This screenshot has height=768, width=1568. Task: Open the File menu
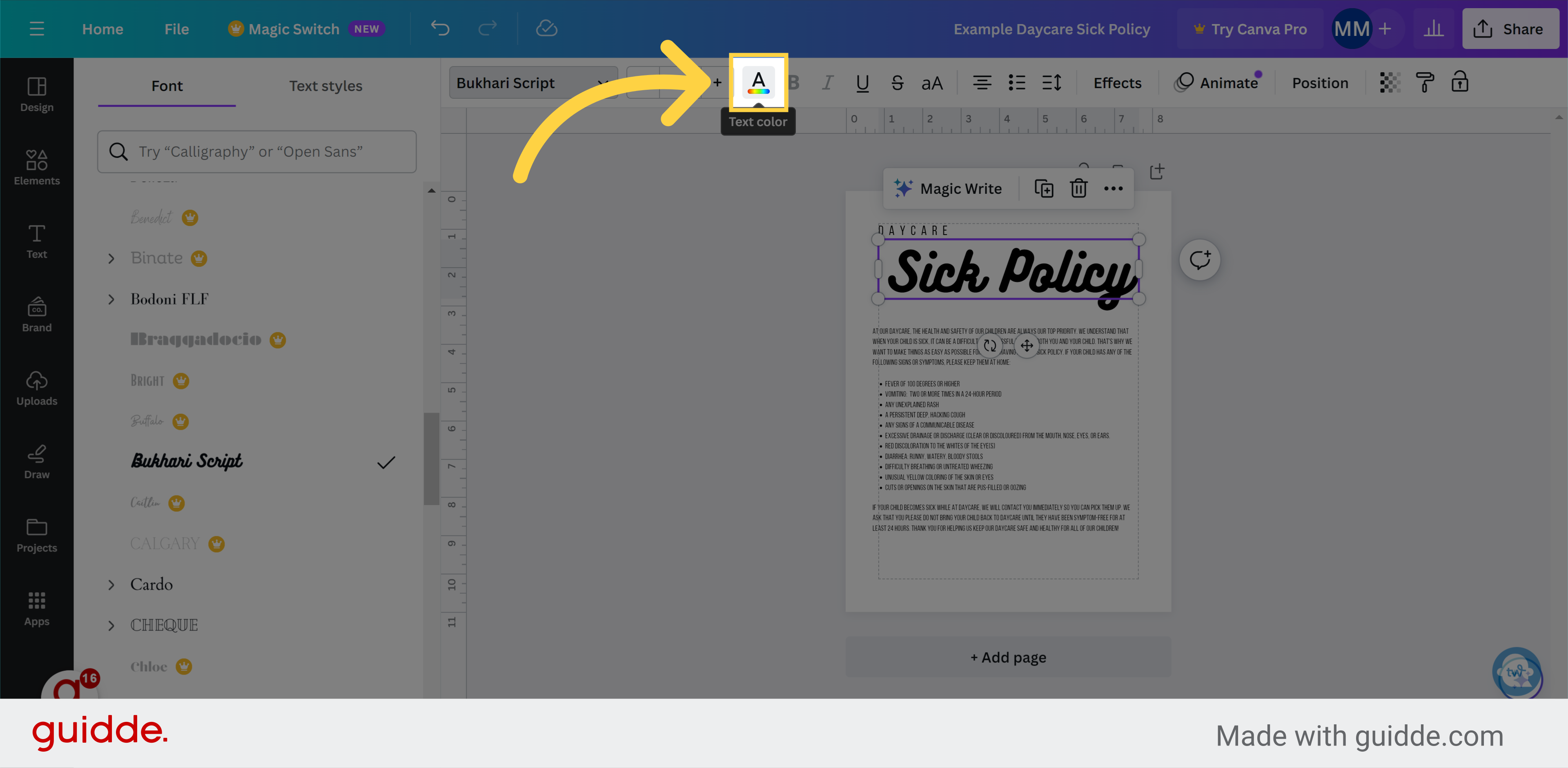(176, 29)
